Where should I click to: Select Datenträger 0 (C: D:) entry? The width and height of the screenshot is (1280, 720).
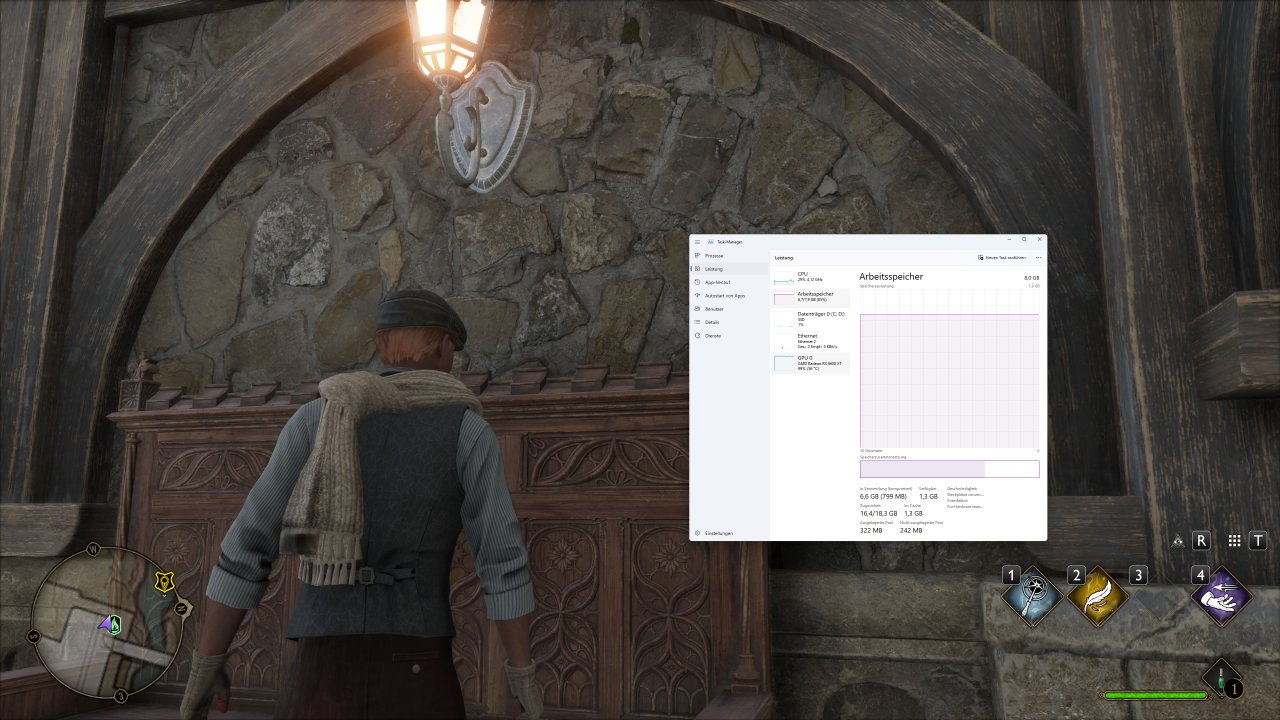coord(811,319)
